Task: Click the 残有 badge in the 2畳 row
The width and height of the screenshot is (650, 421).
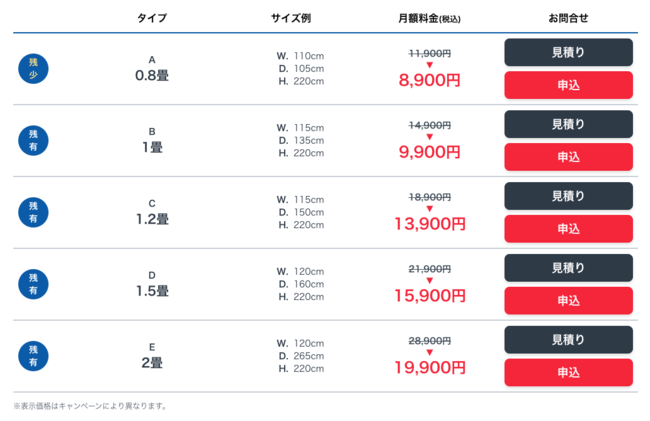Action: click(x=33, y=356)
